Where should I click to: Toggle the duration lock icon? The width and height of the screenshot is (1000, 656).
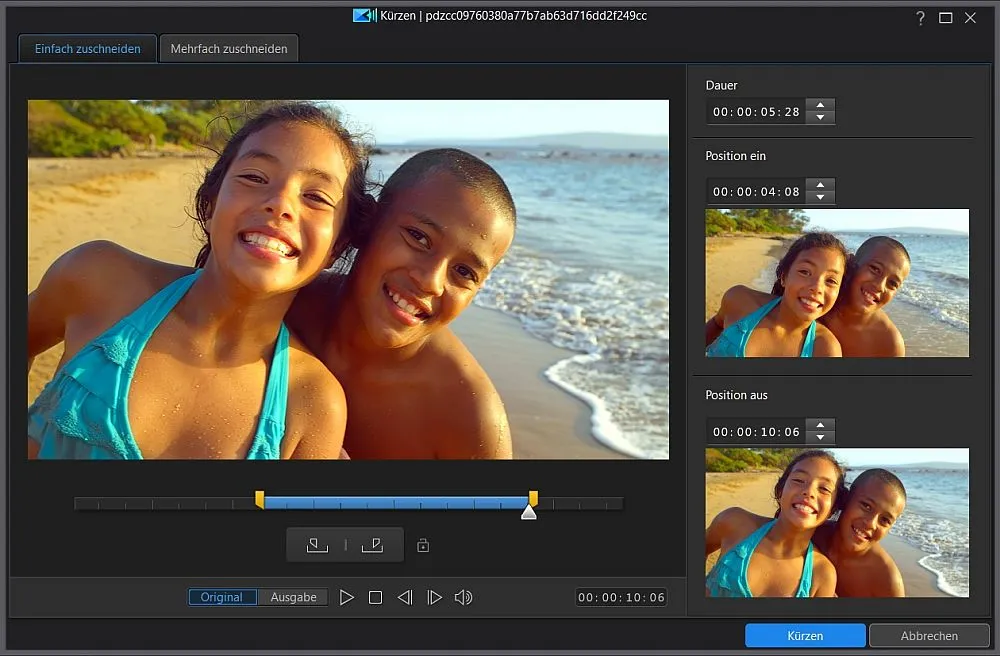coord(423,546)
